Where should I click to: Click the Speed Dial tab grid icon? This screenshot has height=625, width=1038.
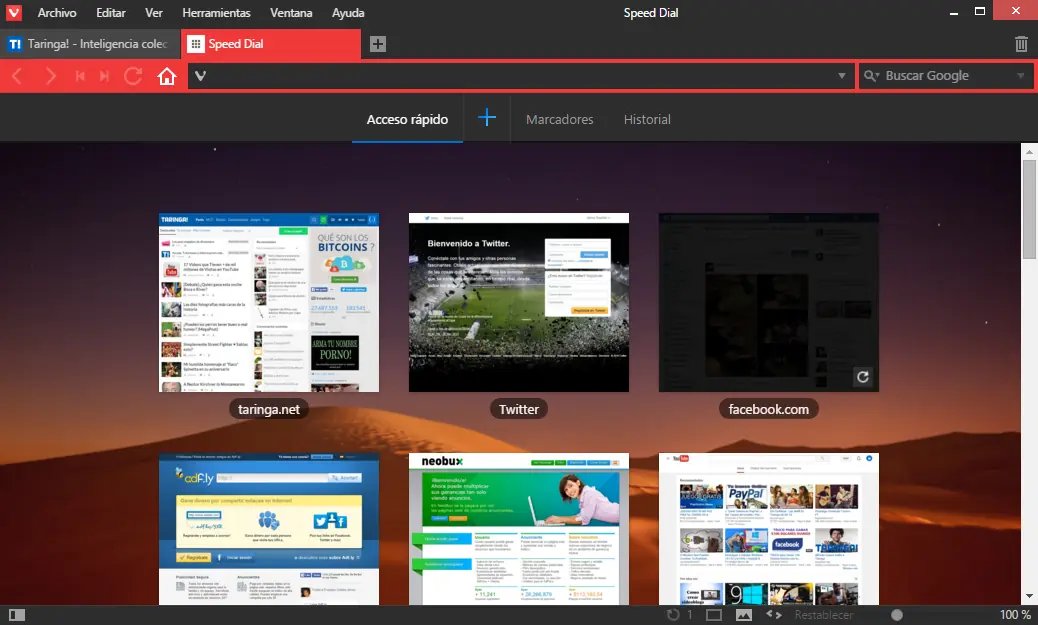pyautogui.click(x=195, y=44)
